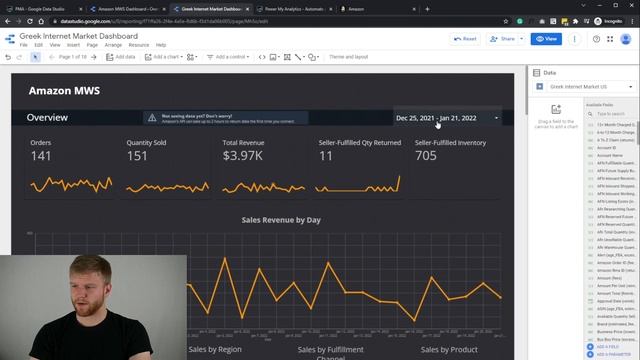
Task: Open the View menu
Action: (55, 45)
